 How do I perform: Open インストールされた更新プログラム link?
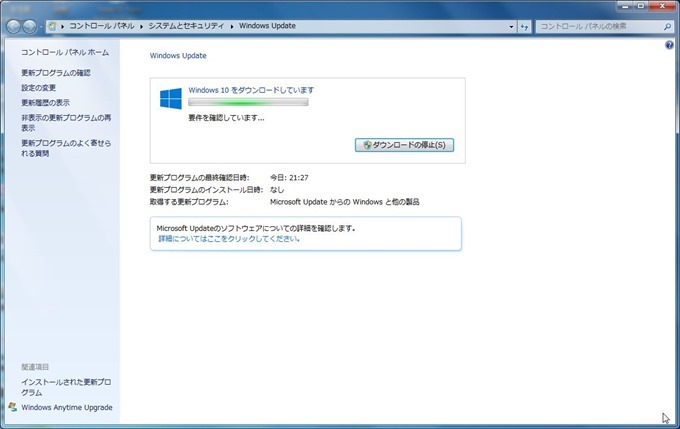tap(66, 387)
